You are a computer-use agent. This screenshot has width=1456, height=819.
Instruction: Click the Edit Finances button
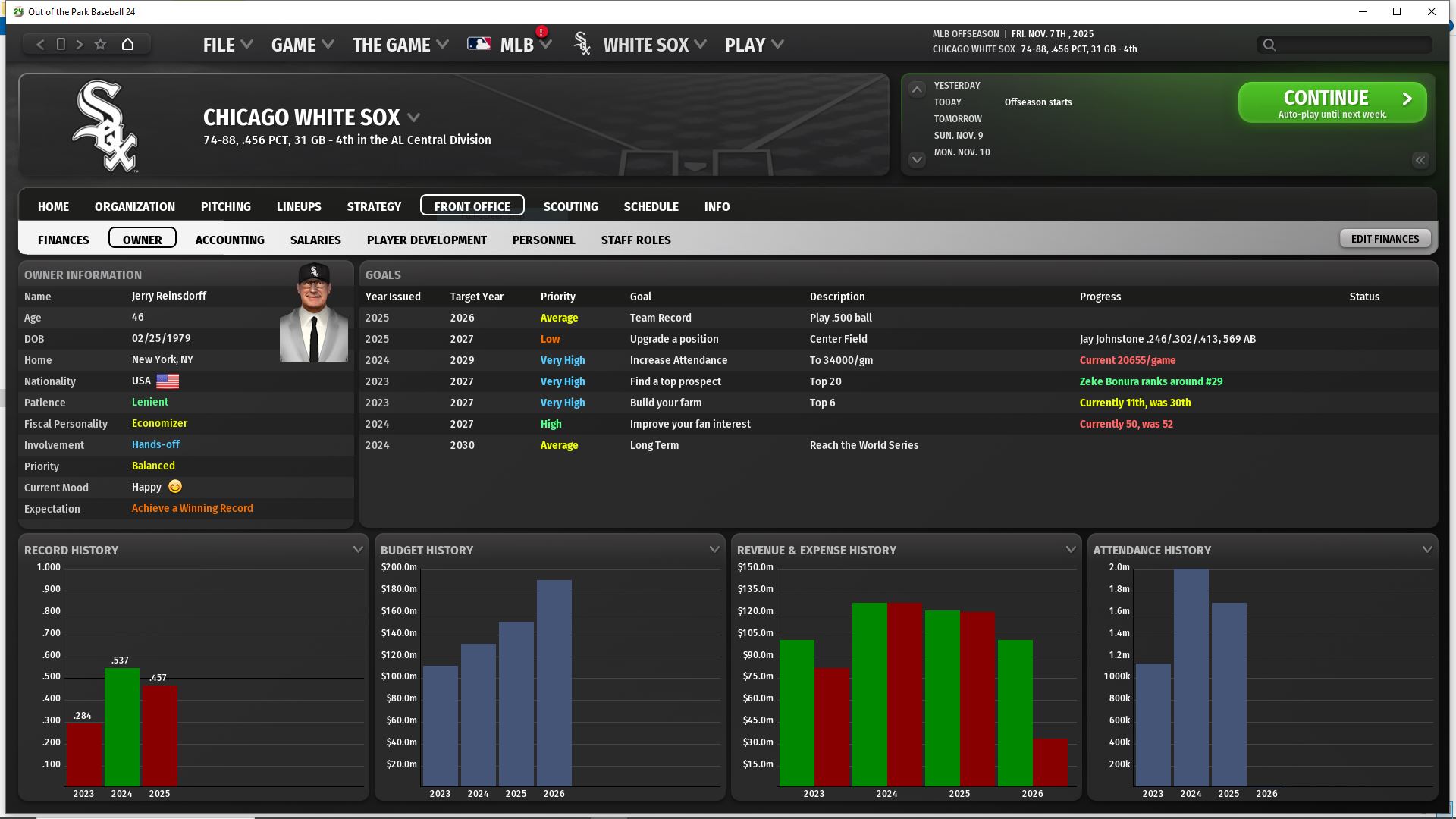coord(1384,239)
